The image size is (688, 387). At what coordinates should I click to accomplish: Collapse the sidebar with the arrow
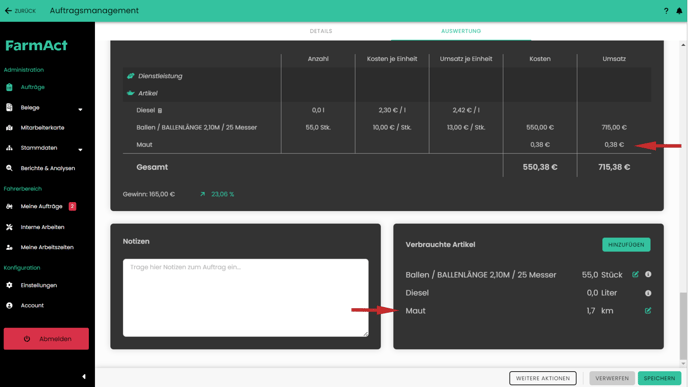tap(84, 376)
